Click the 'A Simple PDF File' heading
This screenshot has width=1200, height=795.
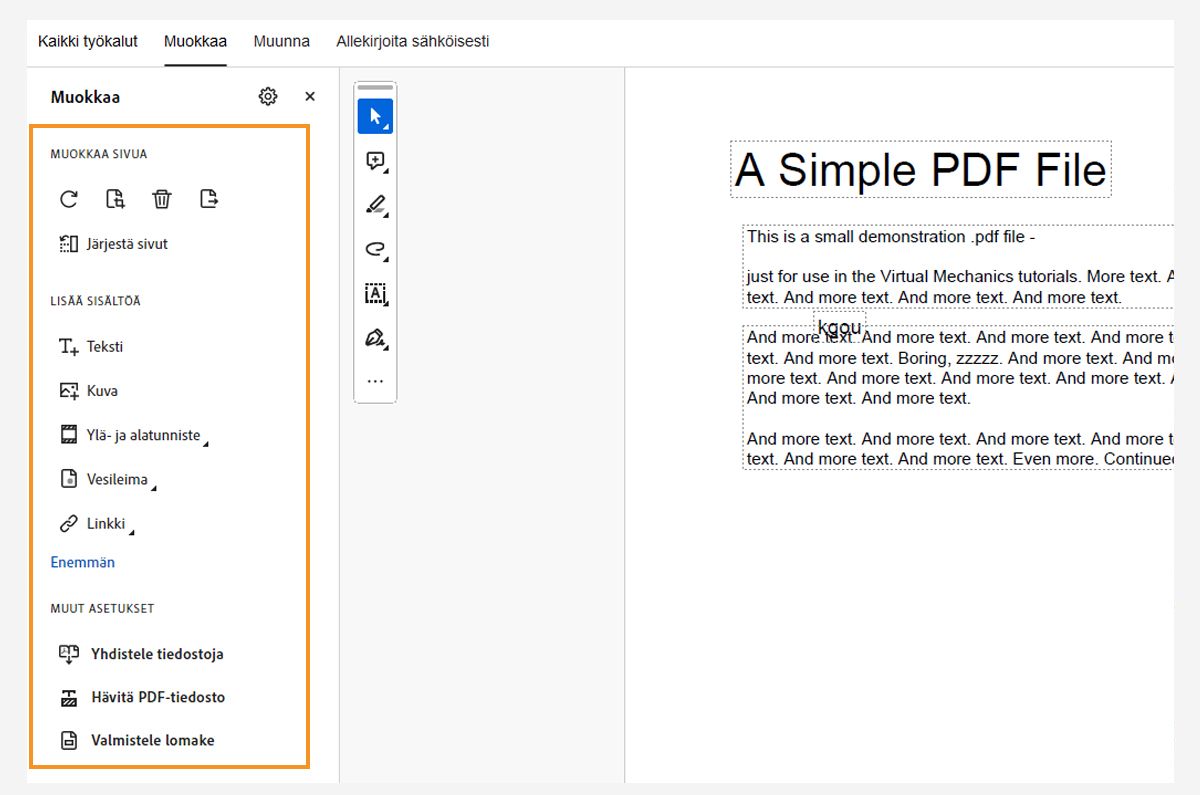920,170
